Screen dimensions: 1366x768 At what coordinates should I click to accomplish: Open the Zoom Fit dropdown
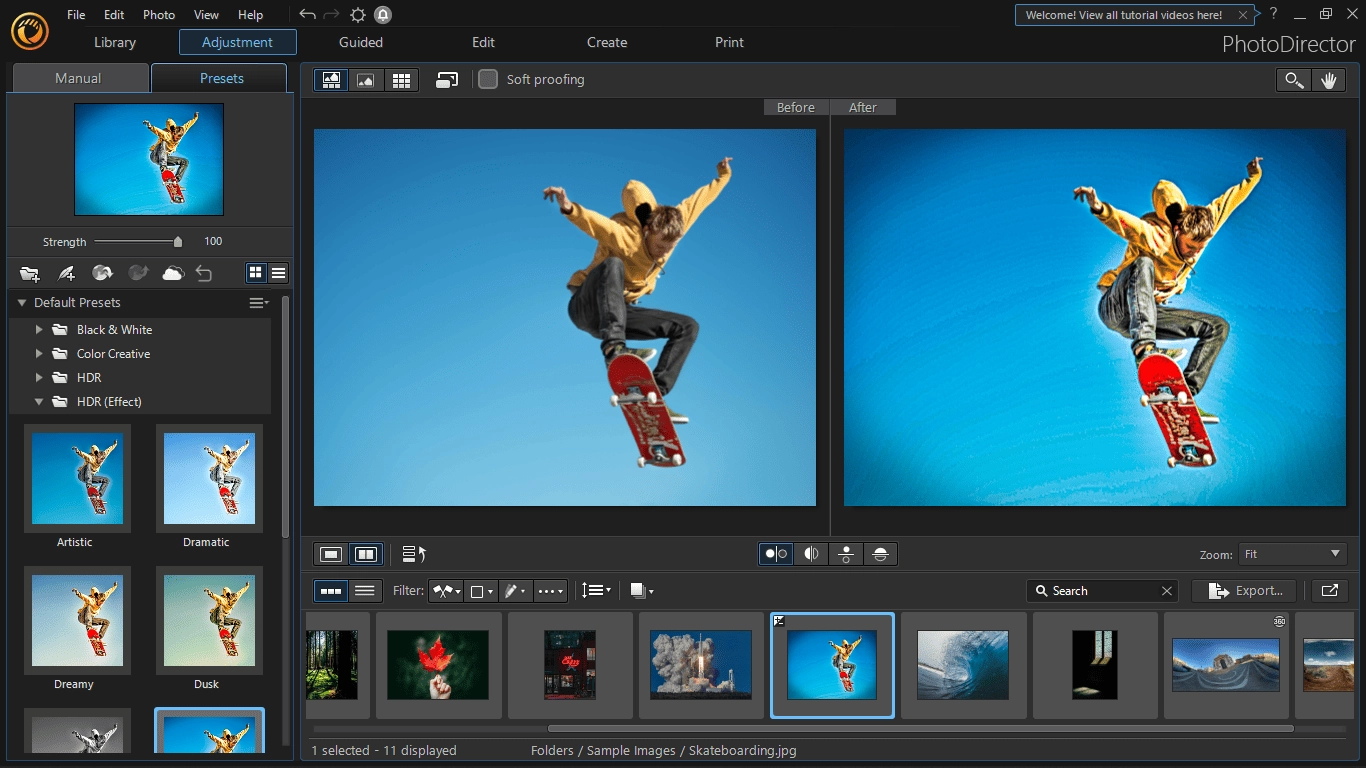tap(1292, 554)
